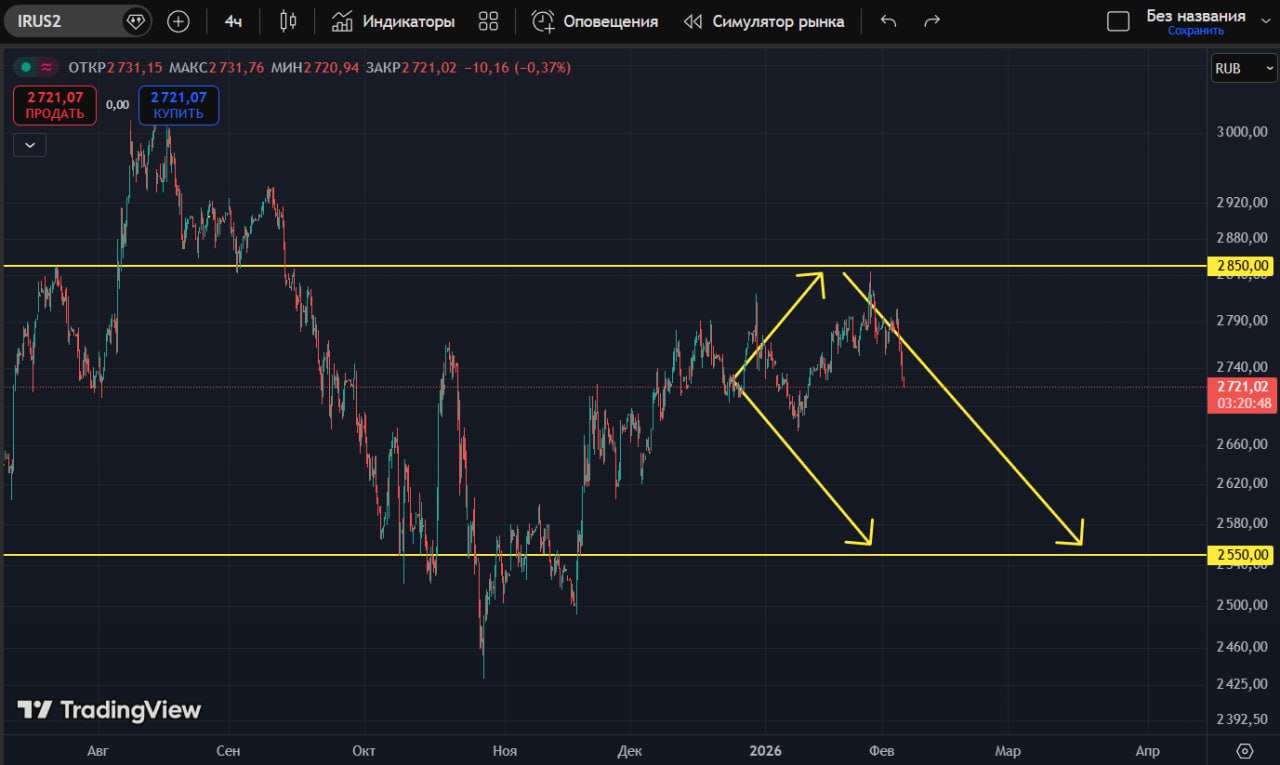Image resolution: width=1280 pixels, height=765 pixels.
Task: Toggle the pink data mode indicator
Action: click(47, 67)
